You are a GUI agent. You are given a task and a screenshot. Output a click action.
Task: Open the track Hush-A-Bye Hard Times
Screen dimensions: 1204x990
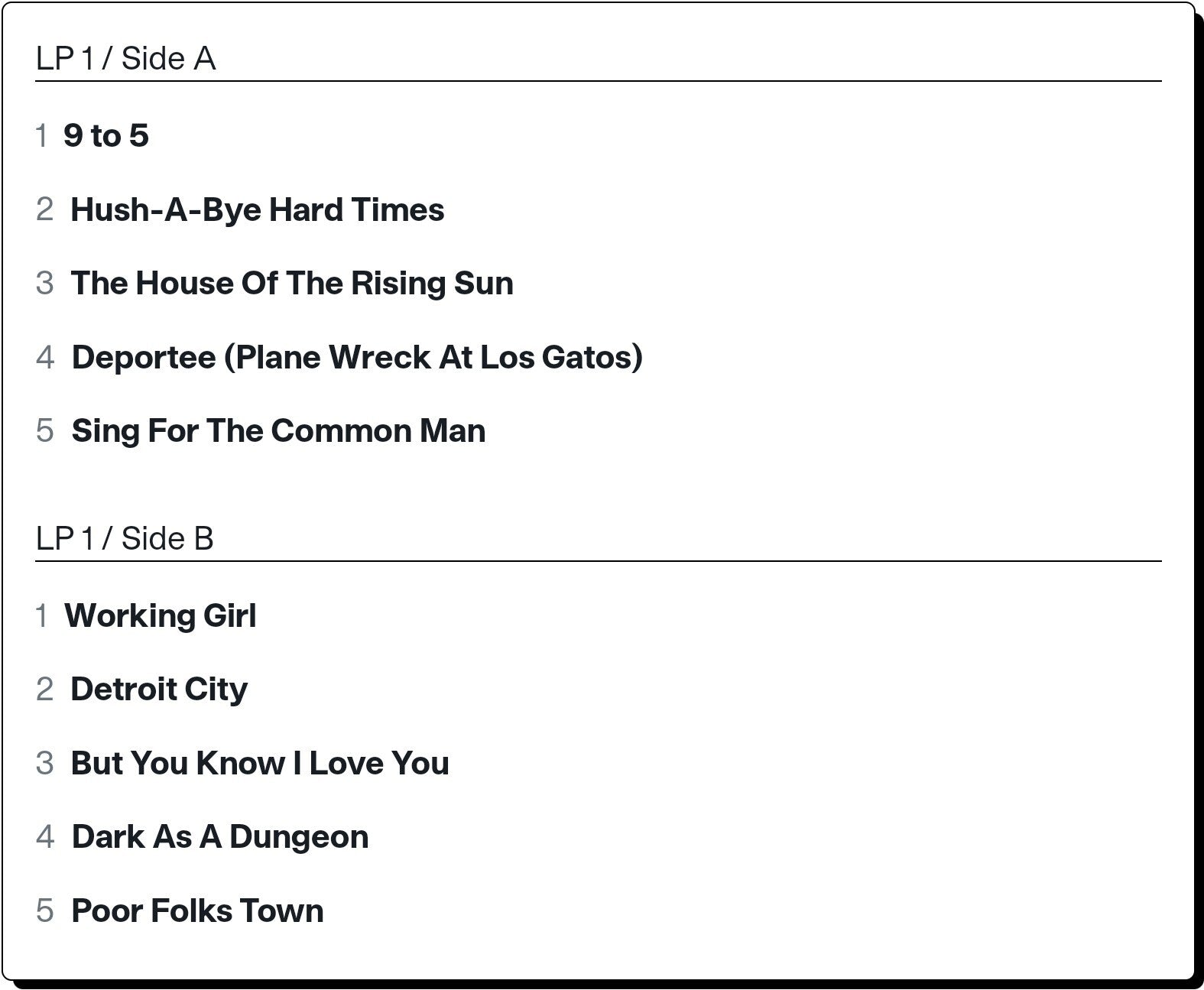tap(257, 209)
